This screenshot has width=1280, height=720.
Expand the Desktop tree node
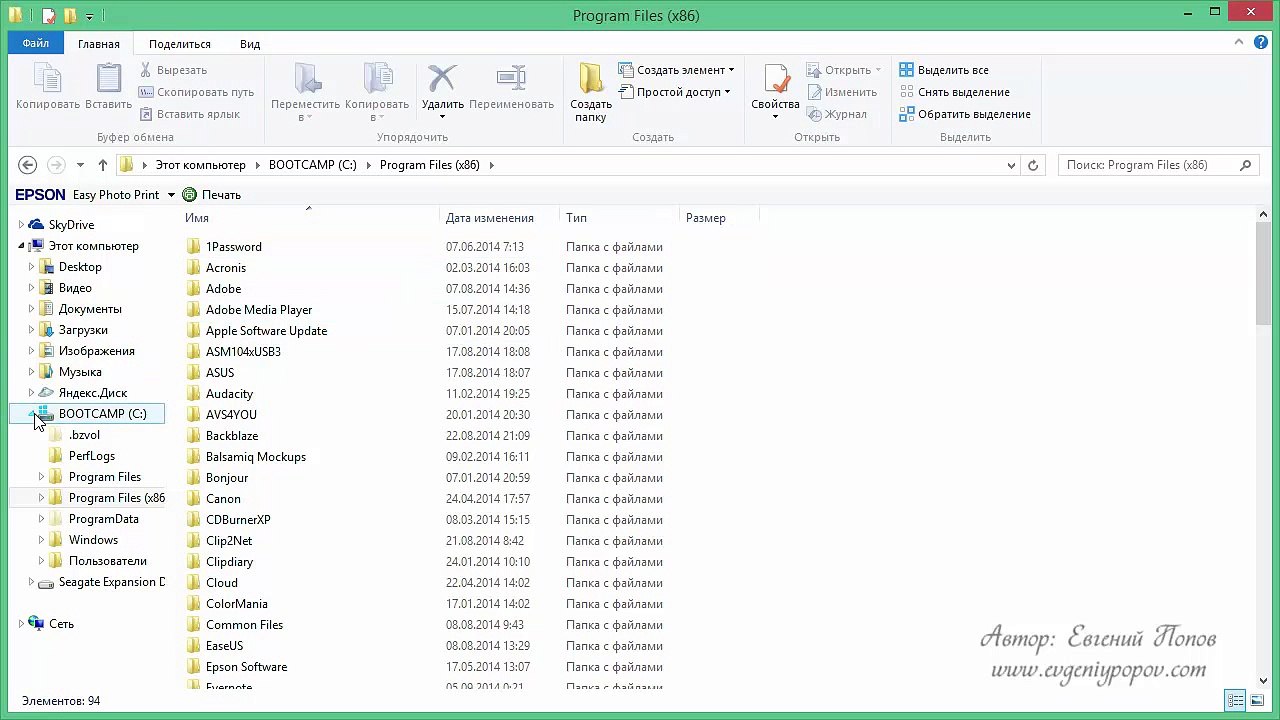click(x=31, y=267)
